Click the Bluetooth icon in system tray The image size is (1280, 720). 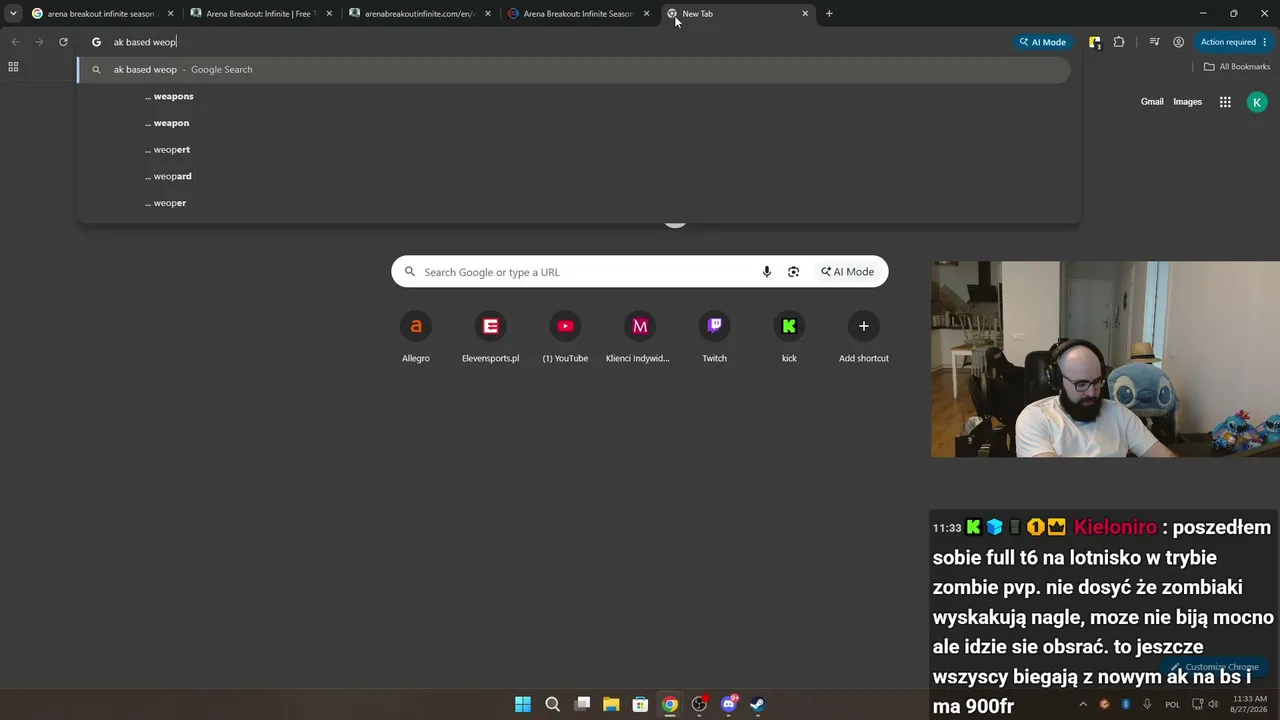click(x=1125, y=704)
